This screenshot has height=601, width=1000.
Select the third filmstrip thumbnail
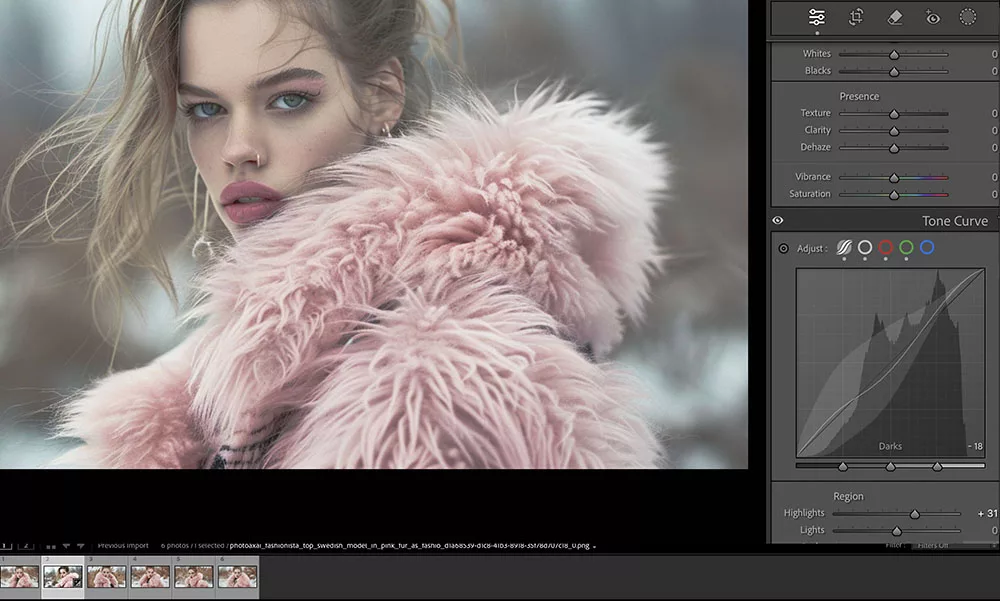click(x=106, y=577)
